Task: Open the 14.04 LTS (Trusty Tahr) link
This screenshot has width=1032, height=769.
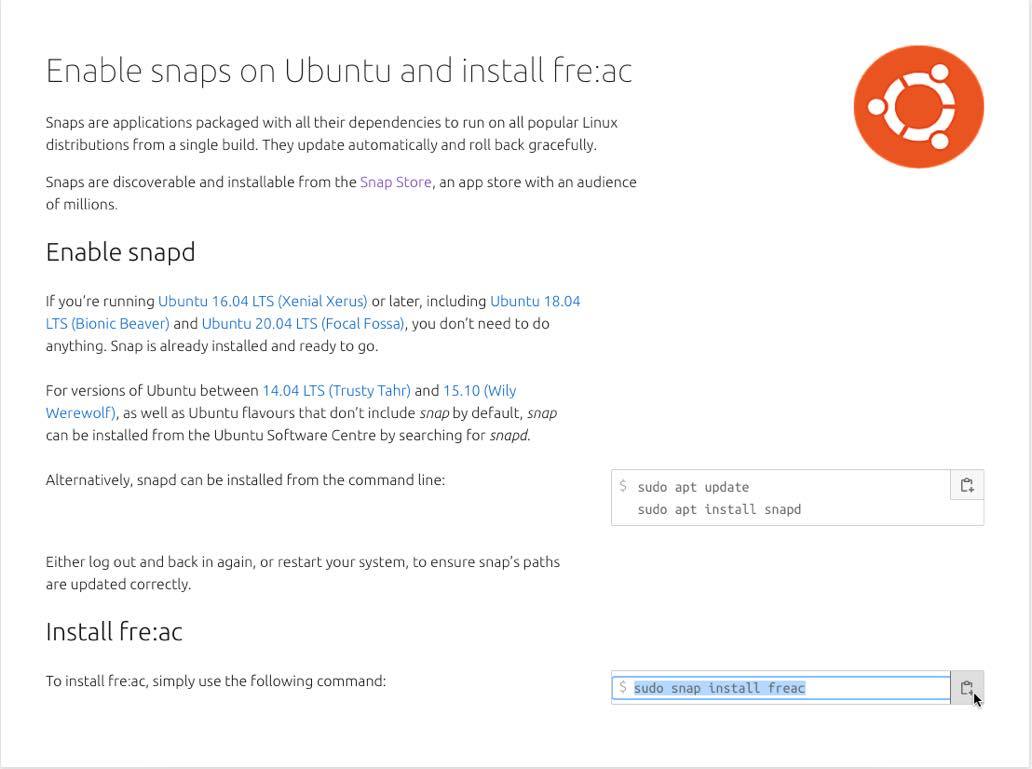Action: click(x=336, y=391)
